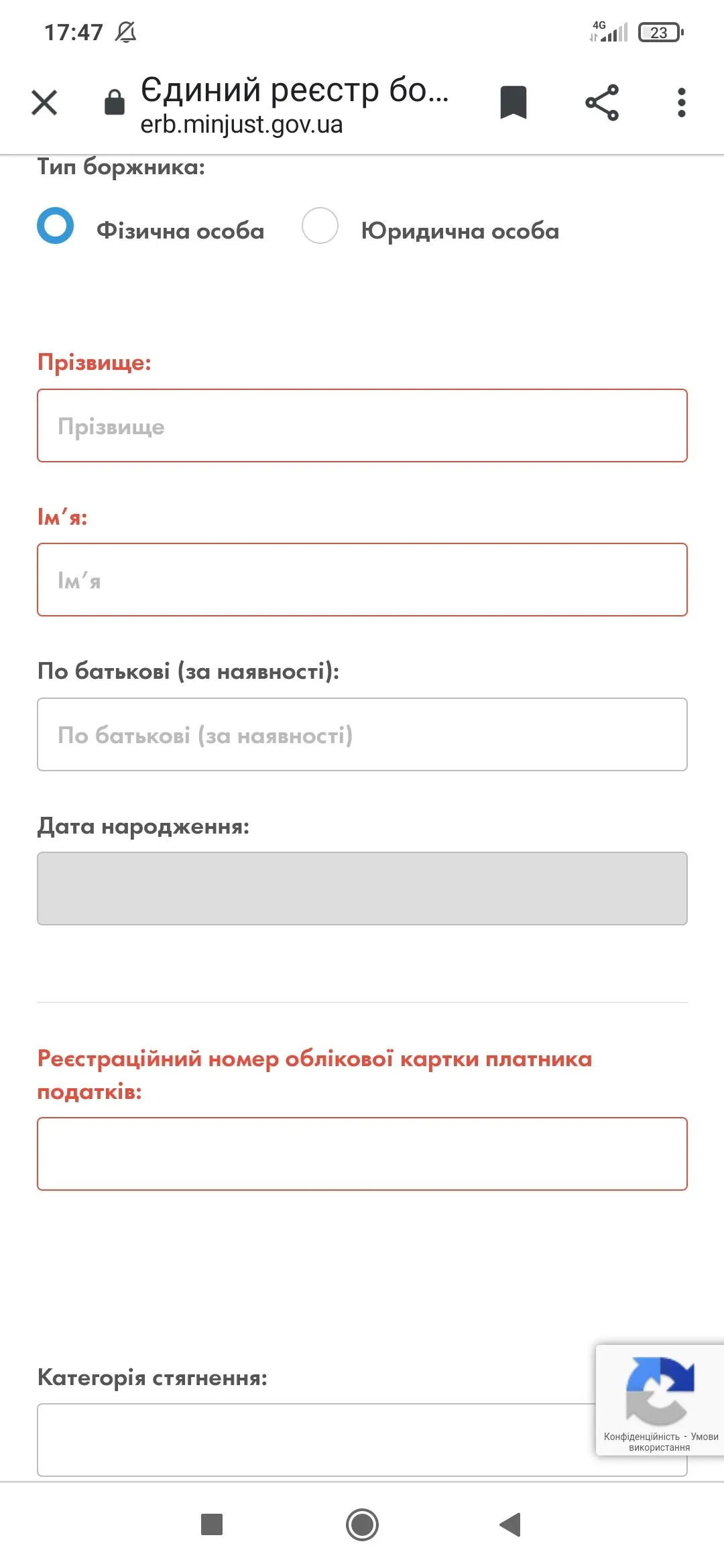Tap the lock site security icon
Image resolution: width=724 pixels, height=1568 pixels.
coord(115,103)
